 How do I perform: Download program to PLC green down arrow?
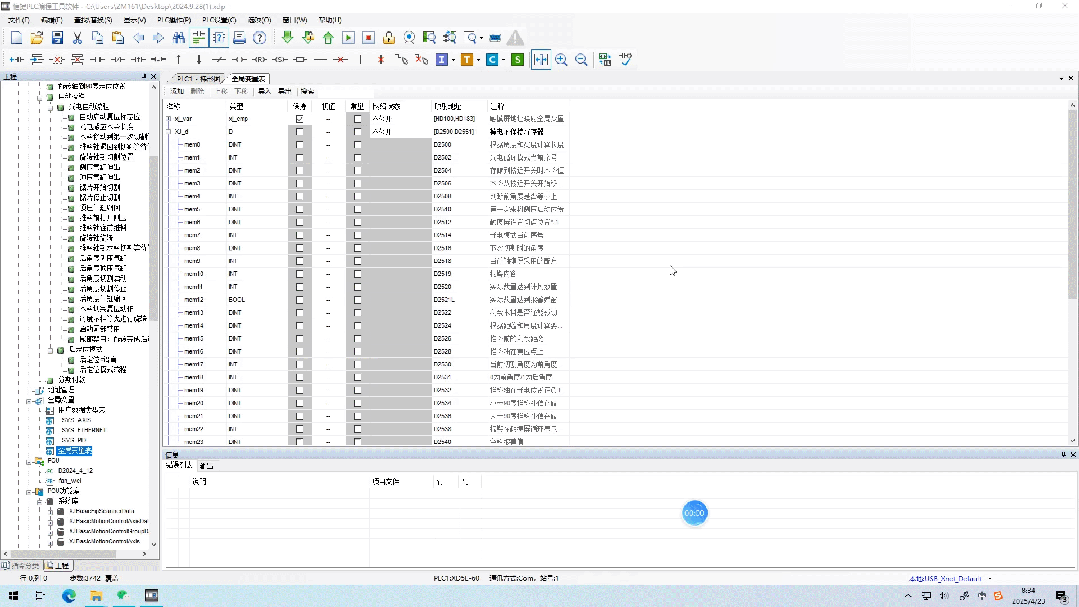pyautogui.click(x=288, y=38)
